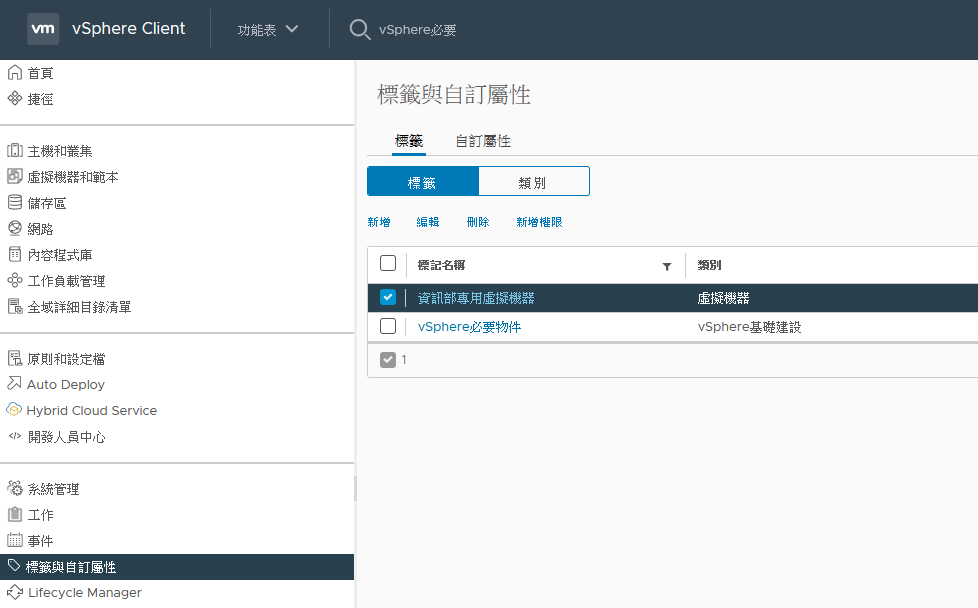Click the 網路 networking icon

[14, 229]
